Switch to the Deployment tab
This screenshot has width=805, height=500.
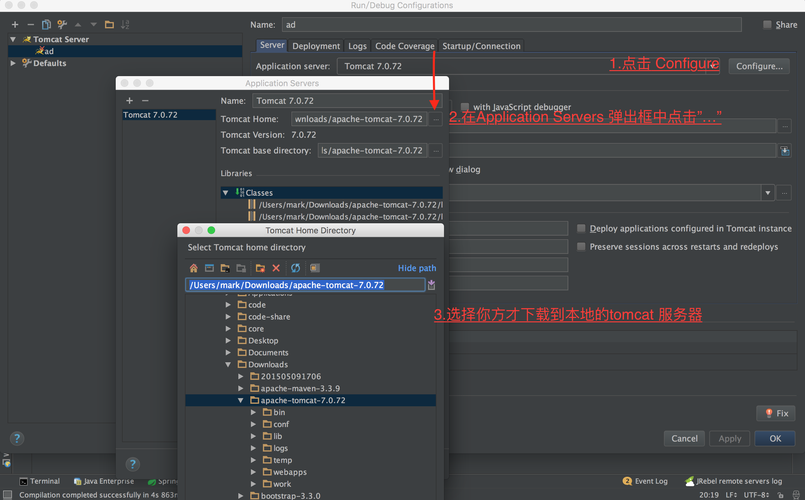coord(316,46)
